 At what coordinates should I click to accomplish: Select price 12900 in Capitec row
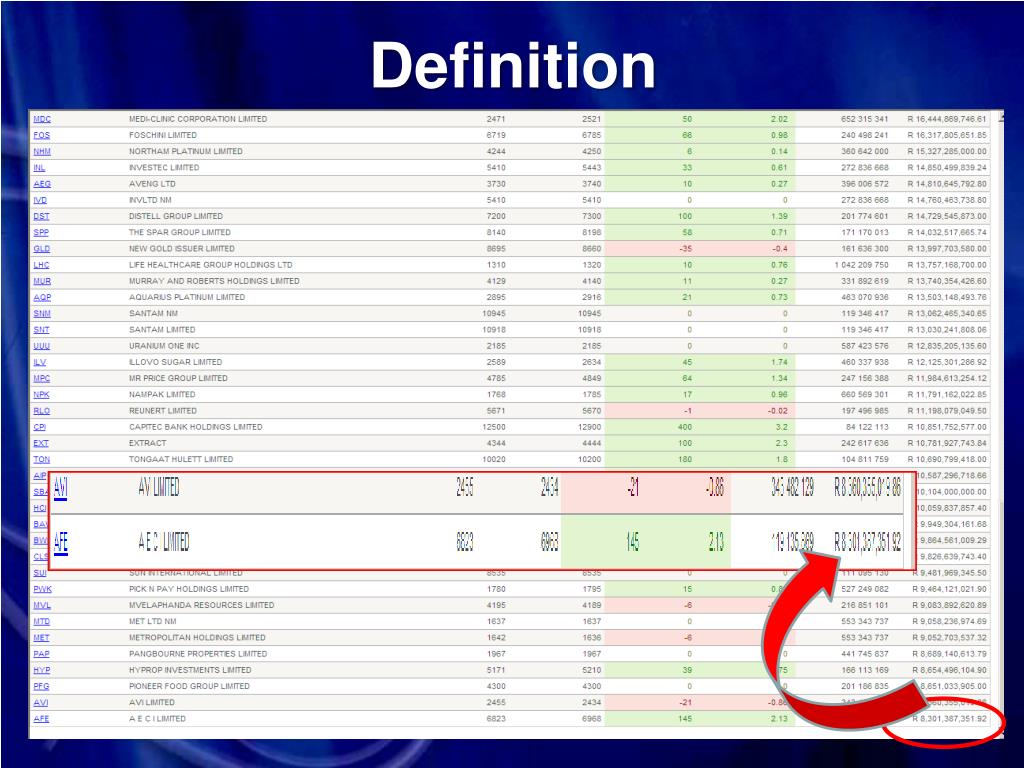coord(589,427)
